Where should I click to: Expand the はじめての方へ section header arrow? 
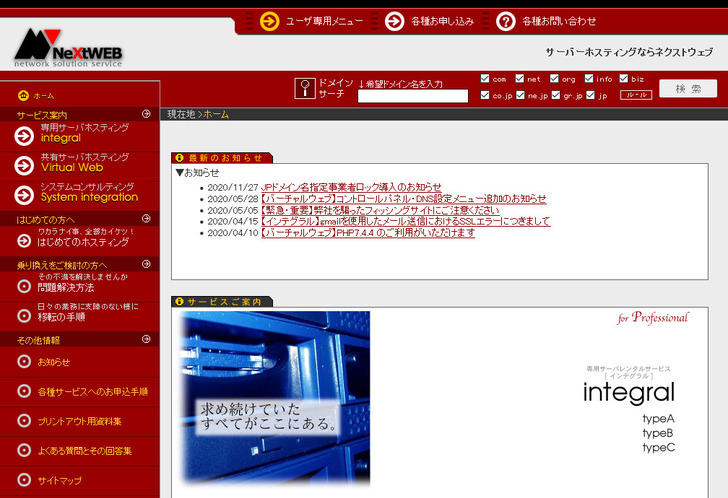(146, 218)
